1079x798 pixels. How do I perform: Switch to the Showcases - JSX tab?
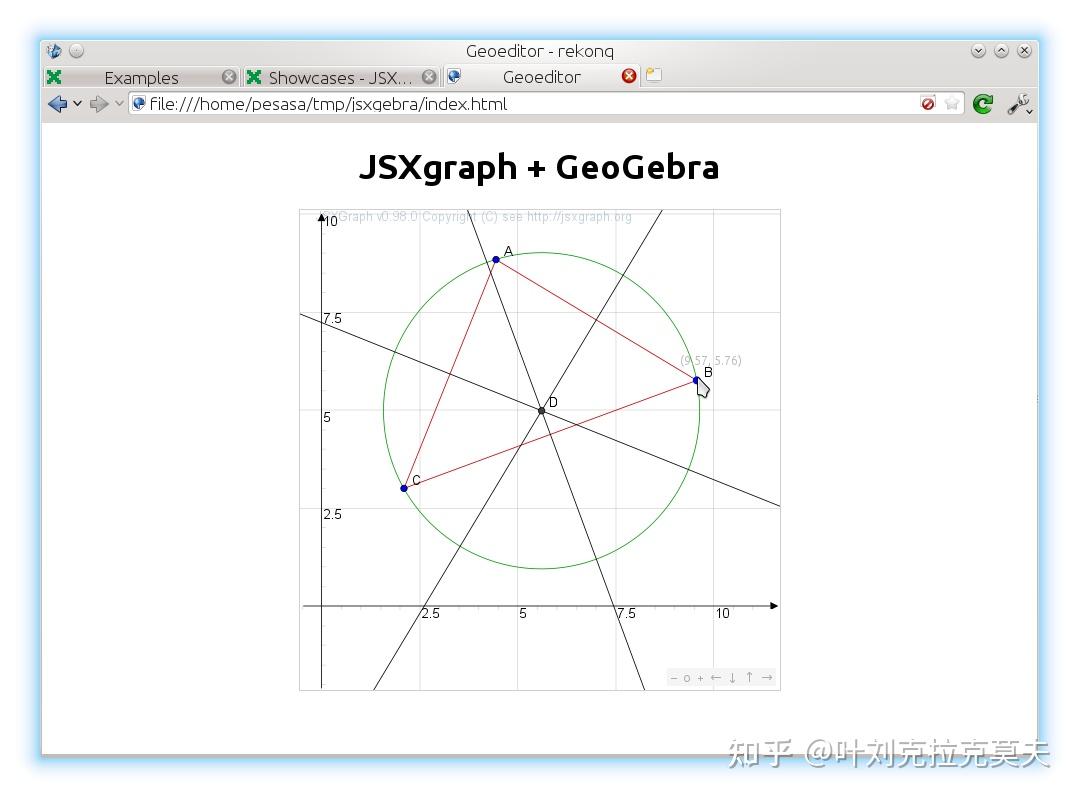340,77
